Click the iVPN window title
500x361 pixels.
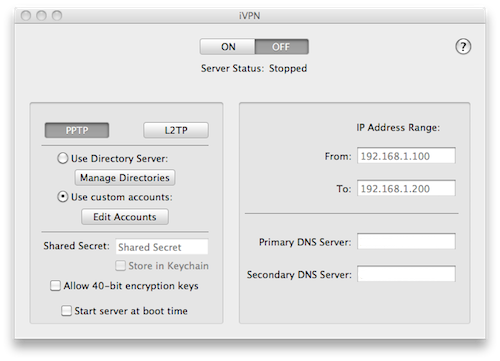point(249,16)
